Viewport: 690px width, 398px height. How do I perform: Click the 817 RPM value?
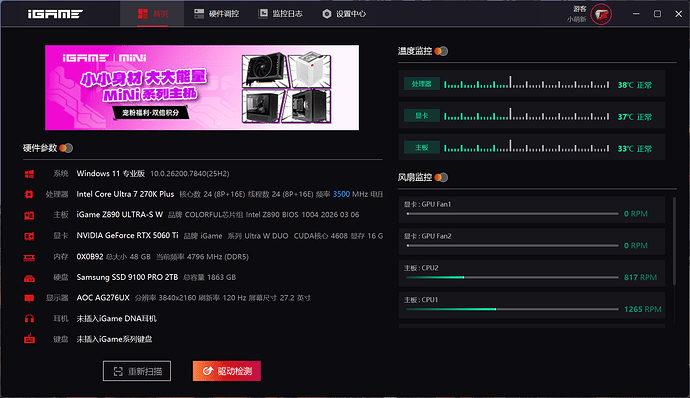640,277
